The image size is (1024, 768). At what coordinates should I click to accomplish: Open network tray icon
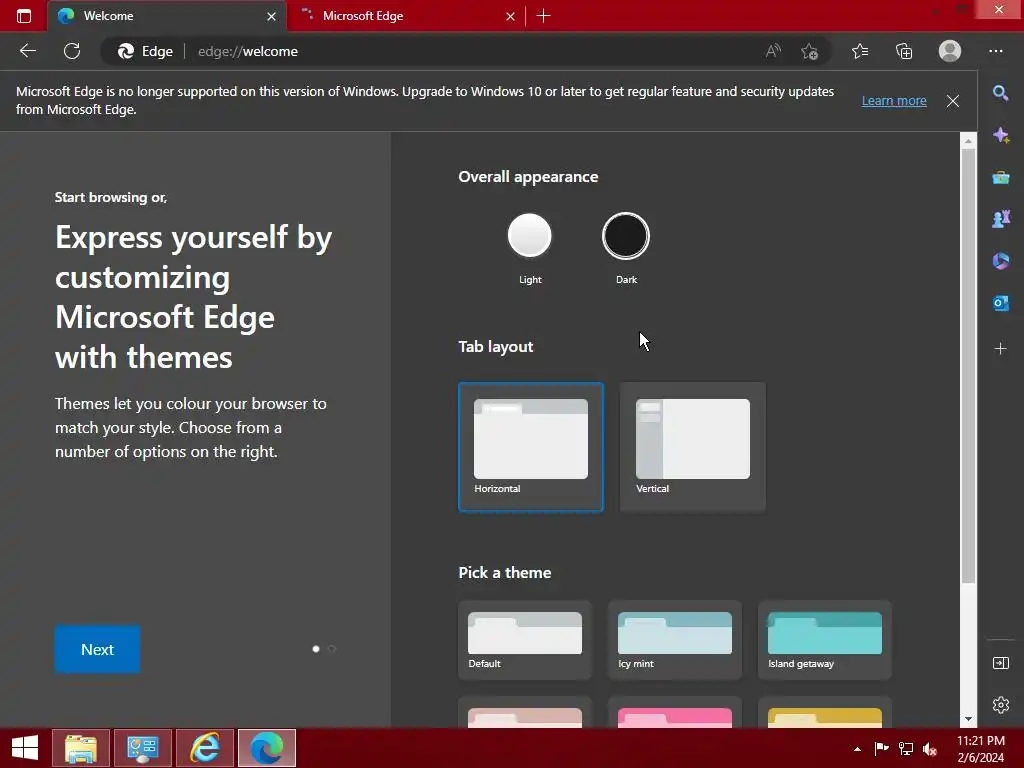(906, 749)
